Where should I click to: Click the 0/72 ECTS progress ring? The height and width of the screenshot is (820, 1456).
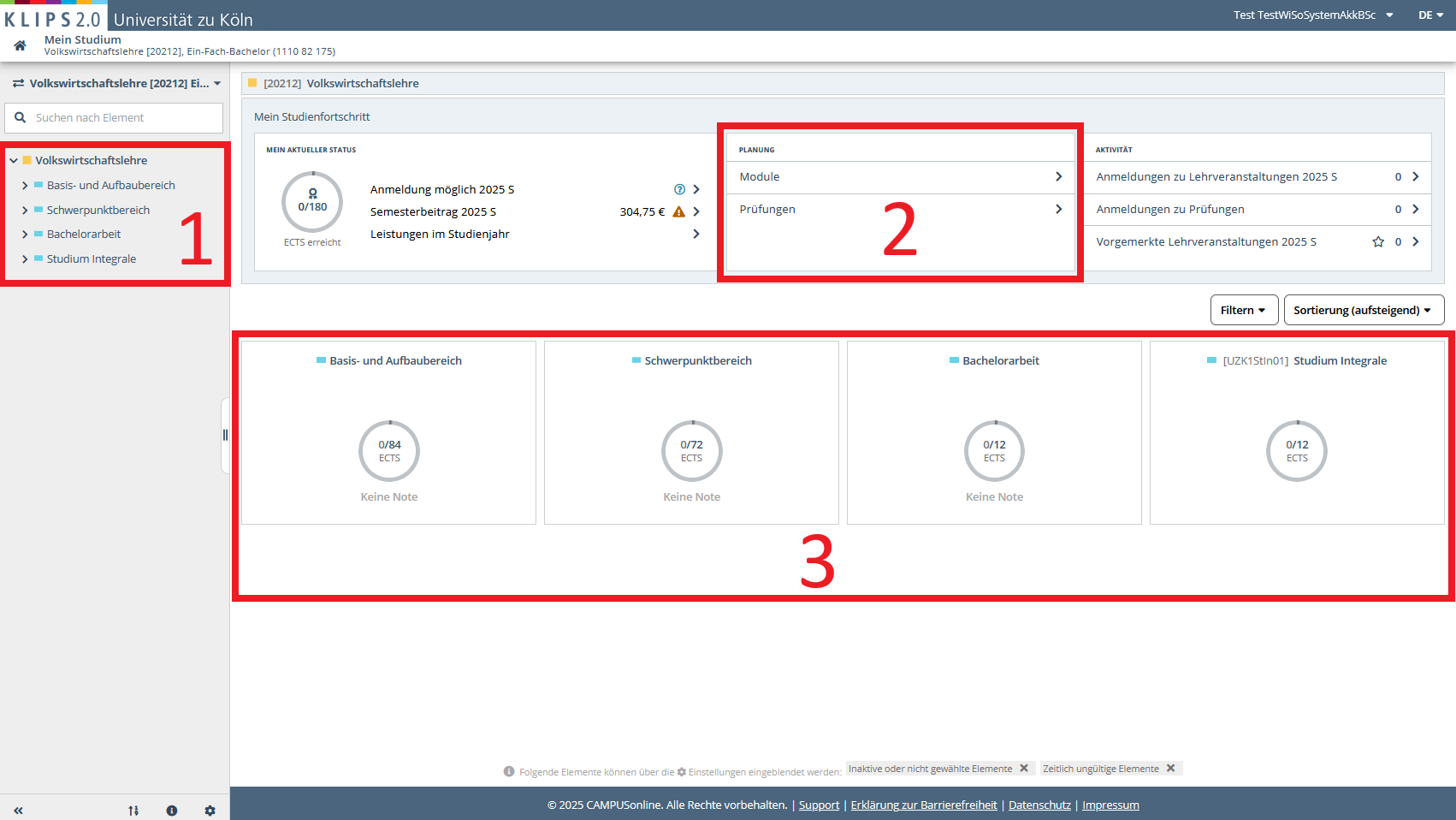(x=692, y=451)
